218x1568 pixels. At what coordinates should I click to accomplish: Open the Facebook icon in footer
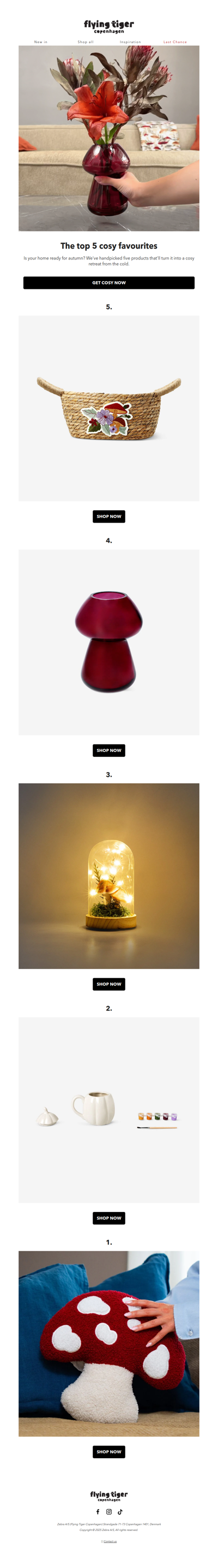[x=98, y=1511]
